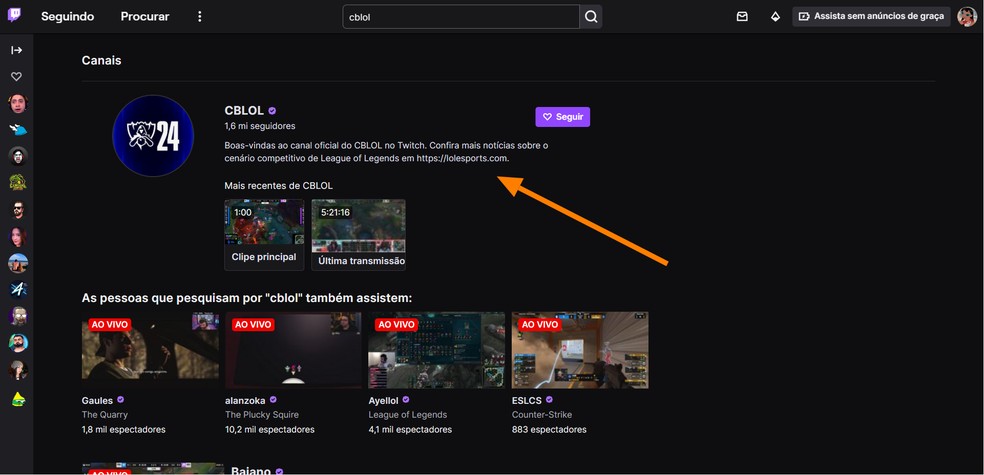Image resolution: width=984 pixels, height=475 pixels.
Task: Select the 4,1 mil espectadores text
Action: [x=410, y=430]
